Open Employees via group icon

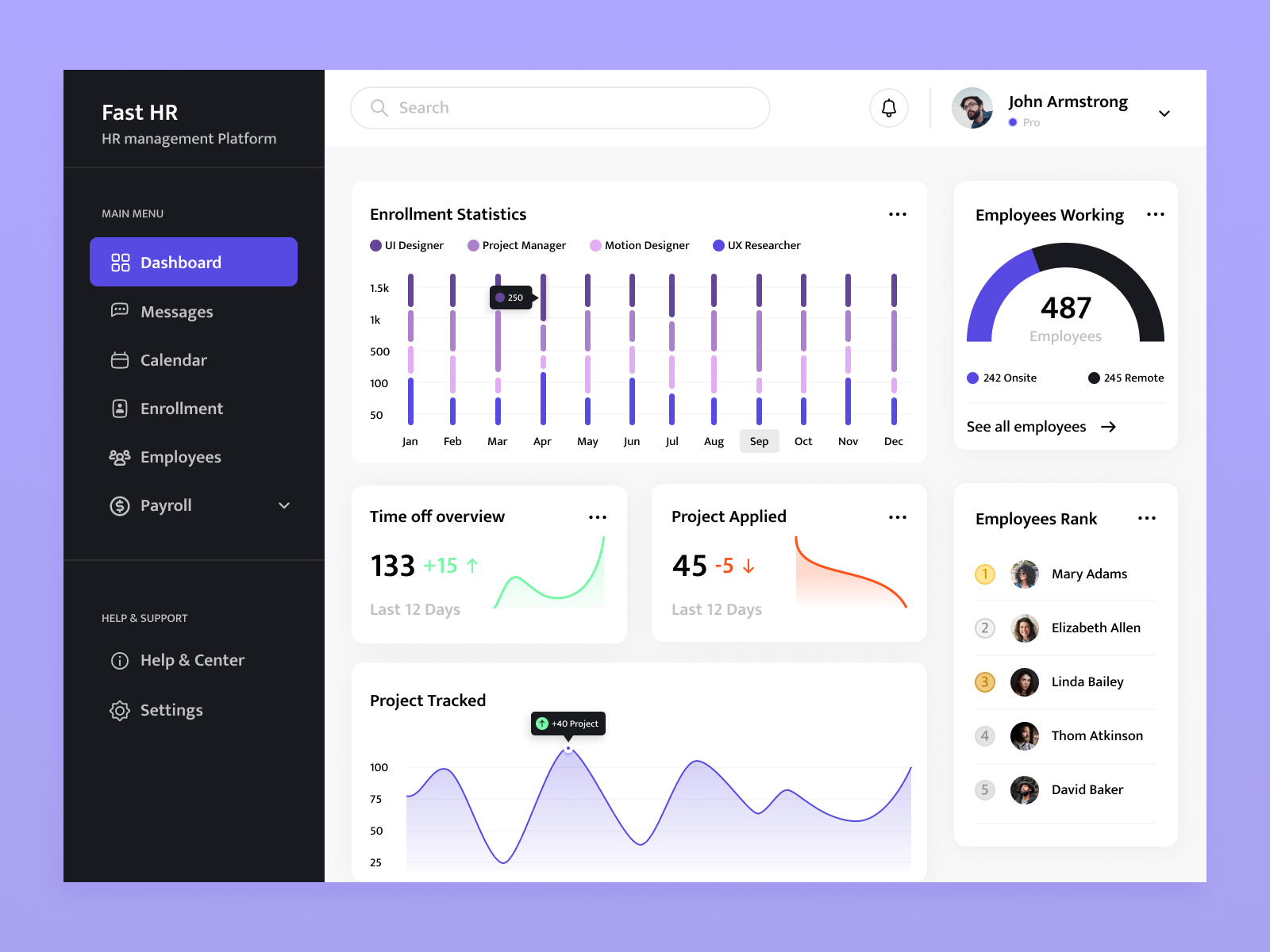(x=120, y=457)
